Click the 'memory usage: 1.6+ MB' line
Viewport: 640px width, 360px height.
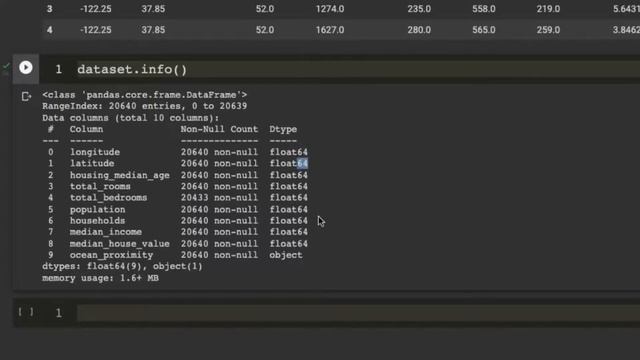(100, 278)
